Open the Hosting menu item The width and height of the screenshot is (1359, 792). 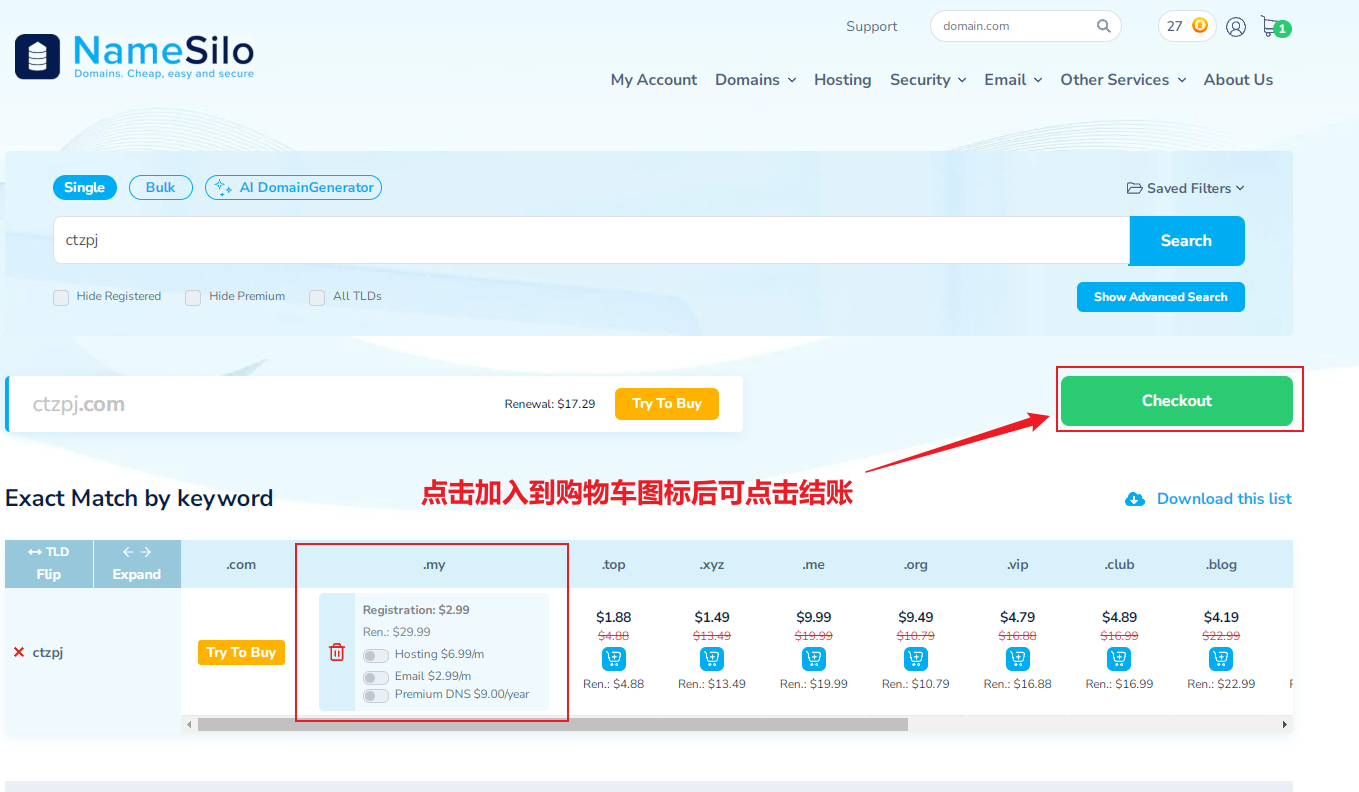842,80
